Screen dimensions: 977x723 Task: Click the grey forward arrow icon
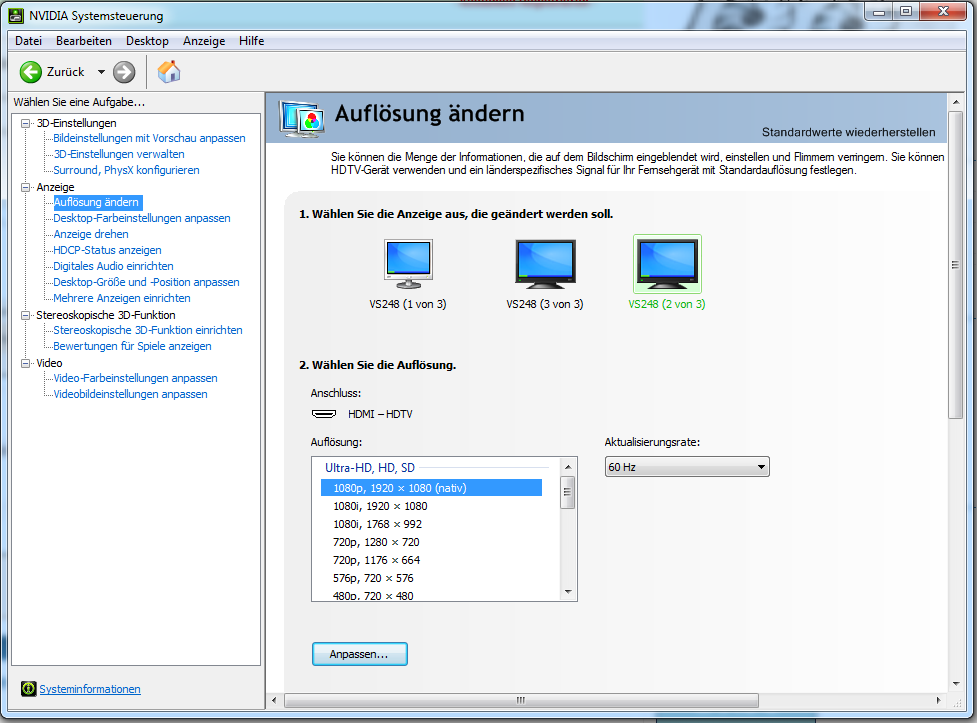point(124,72)
